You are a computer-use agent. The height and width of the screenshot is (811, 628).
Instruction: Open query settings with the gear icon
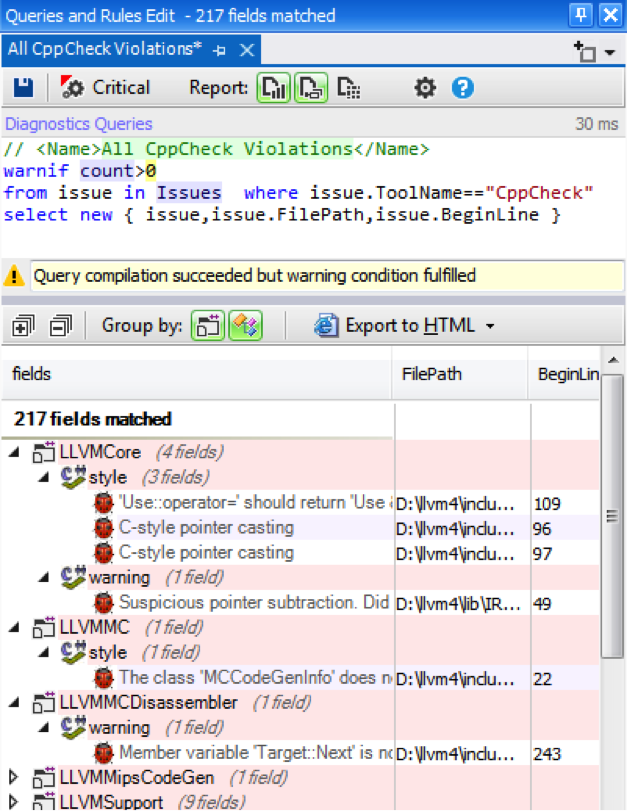(425, 87)
